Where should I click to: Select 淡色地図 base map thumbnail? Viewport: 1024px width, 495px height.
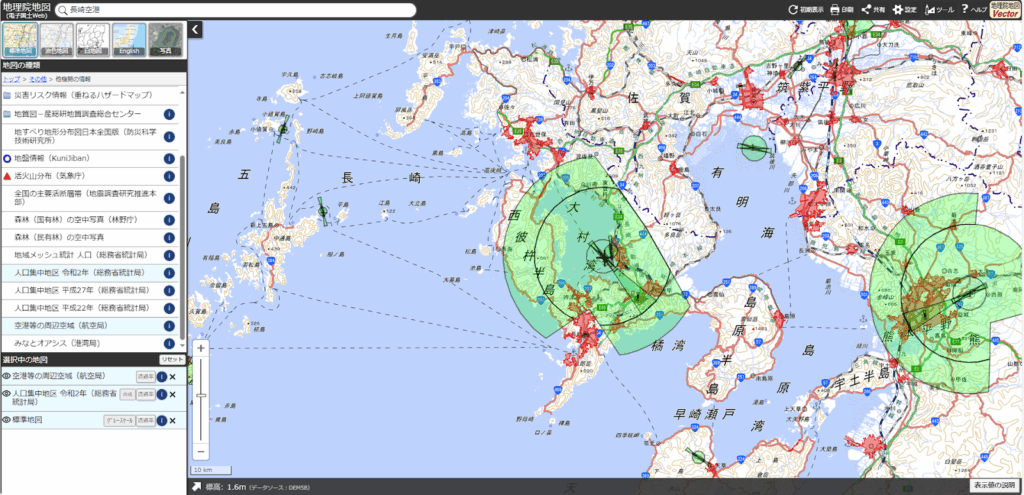(x=57, y=39)
